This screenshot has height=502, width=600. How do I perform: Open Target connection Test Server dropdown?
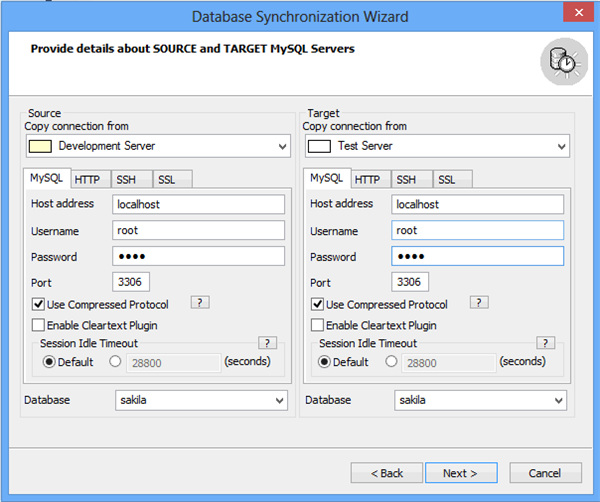pyautogui.click(x=561, y=147)
